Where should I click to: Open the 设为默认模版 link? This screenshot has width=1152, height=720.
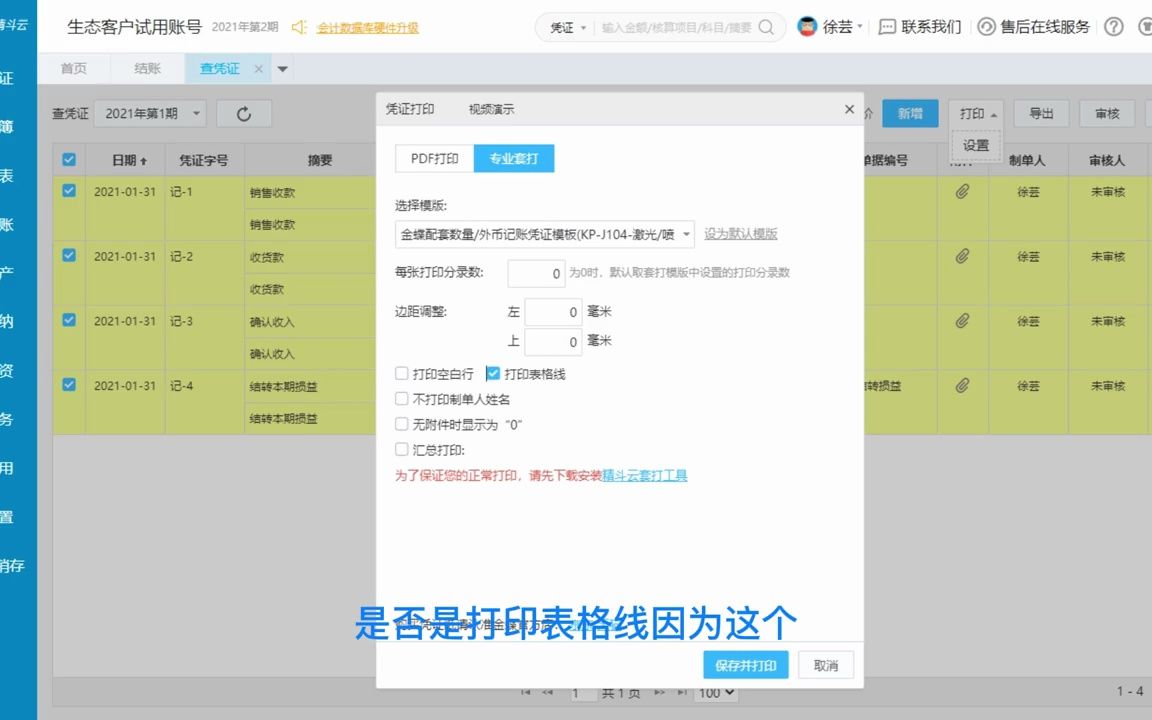(742, 233)
